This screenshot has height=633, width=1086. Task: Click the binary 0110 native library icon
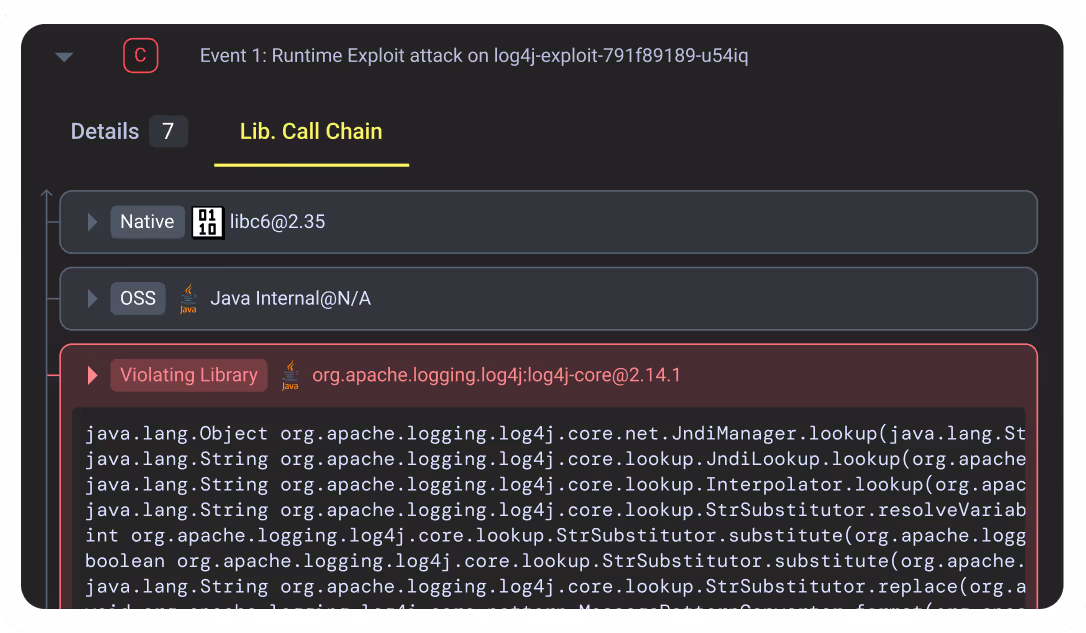coord(207,222)
